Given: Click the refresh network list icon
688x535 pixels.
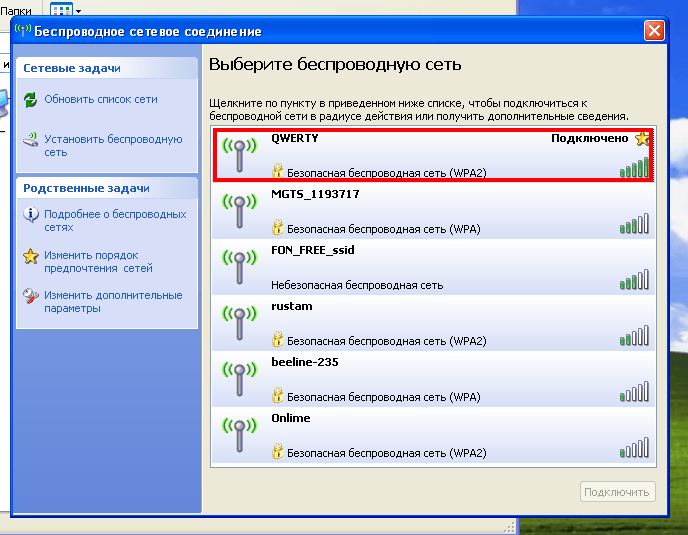Looking at the screenshot, I should (x=30, y=100).
